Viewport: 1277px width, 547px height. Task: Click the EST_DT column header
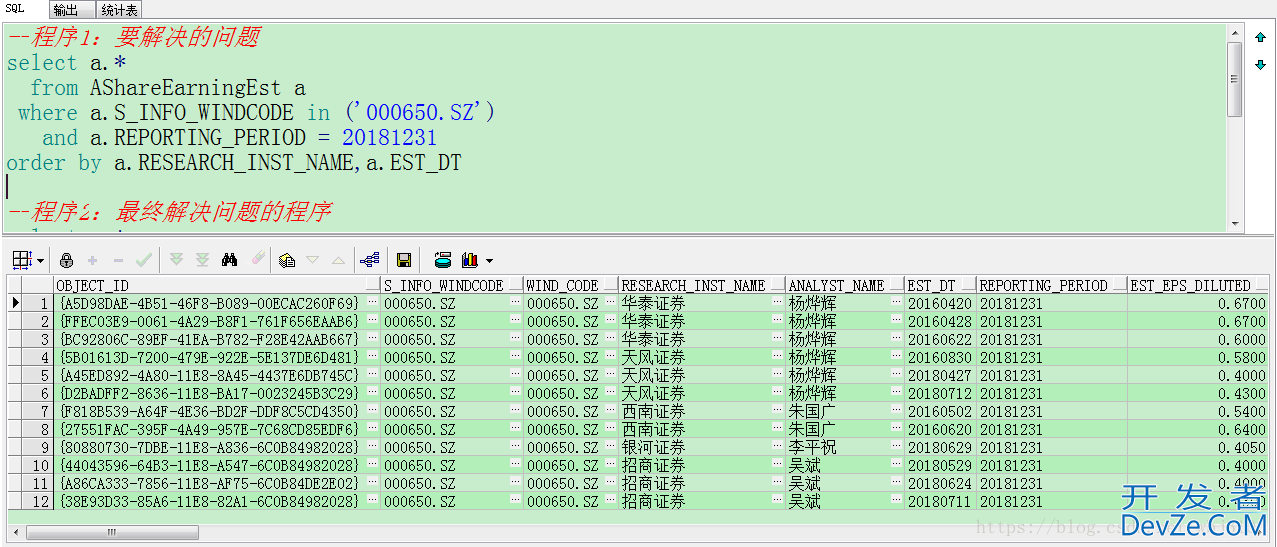point(940,285)
